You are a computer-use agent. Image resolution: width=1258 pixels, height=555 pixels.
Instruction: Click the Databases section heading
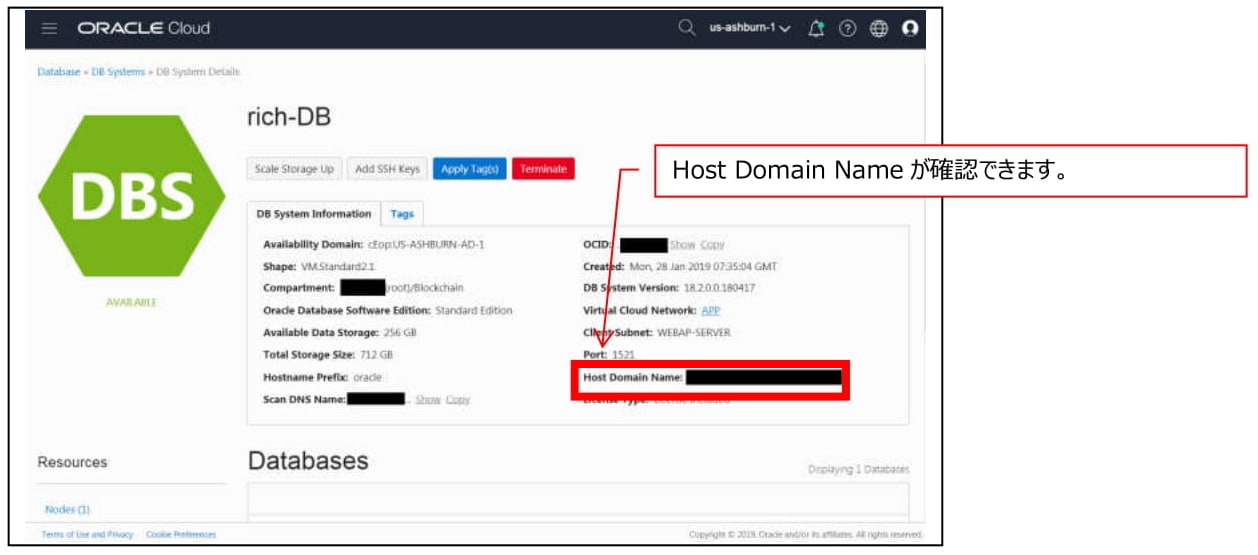[x=308, y=460]
